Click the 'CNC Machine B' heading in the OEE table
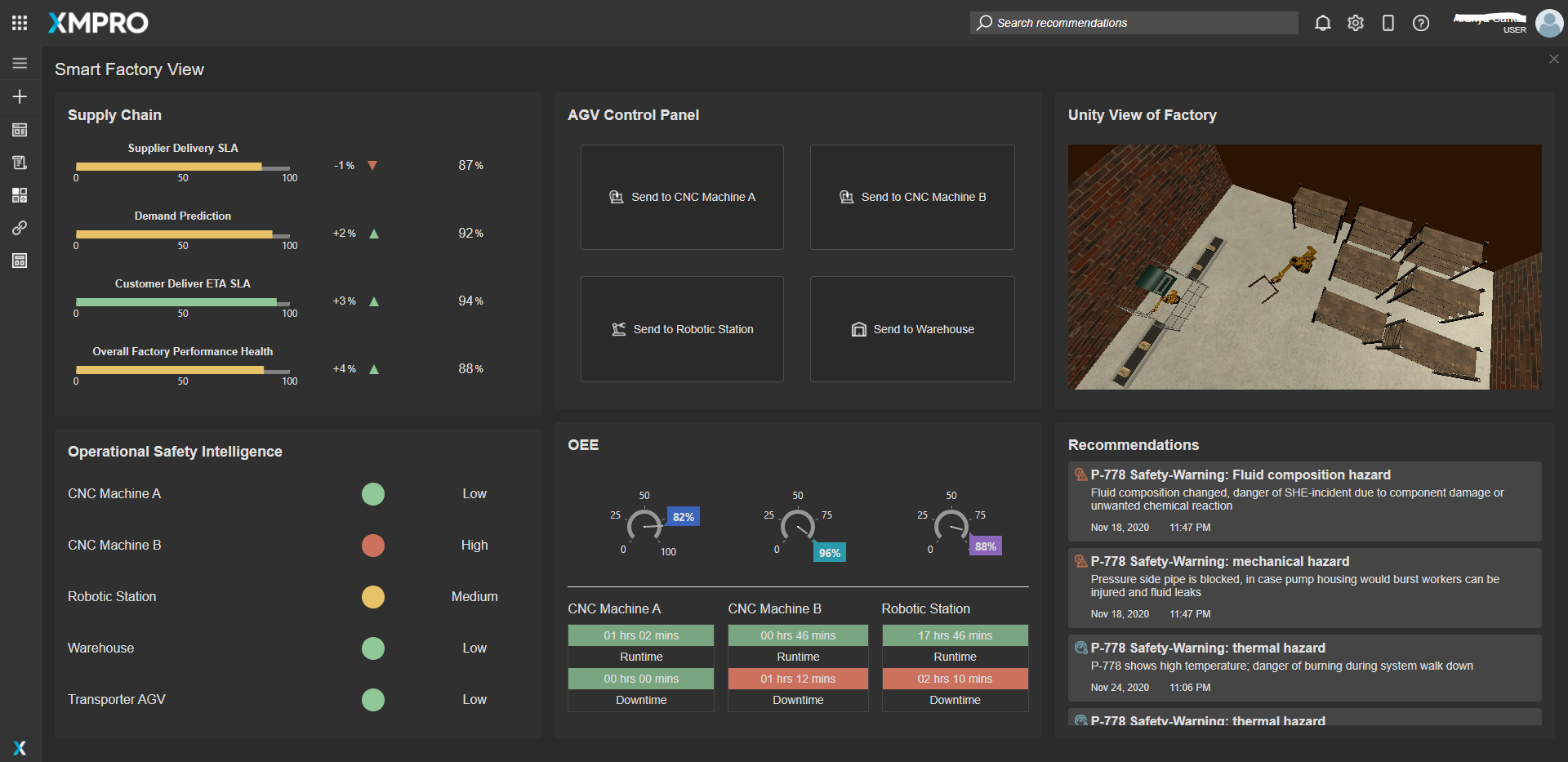The width and height of the screenshot is (1568, 762). tap(775, 609)
